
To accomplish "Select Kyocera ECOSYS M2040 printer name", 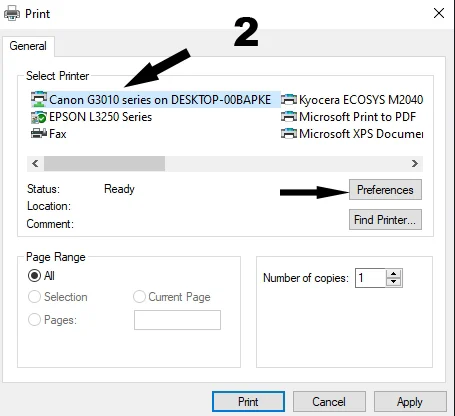I will tap(361, 100).
